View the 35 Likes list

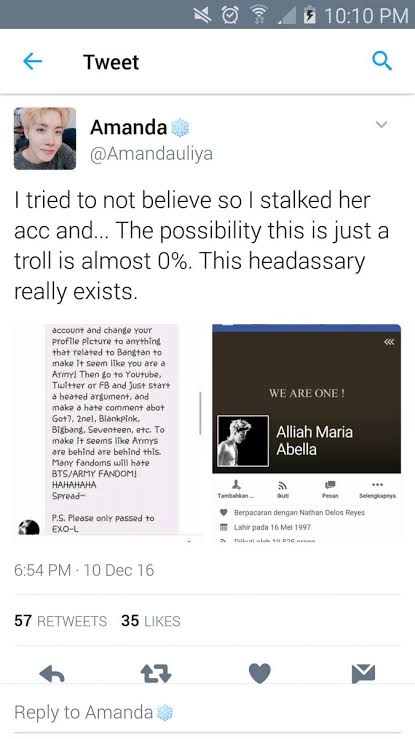point(151,621)
